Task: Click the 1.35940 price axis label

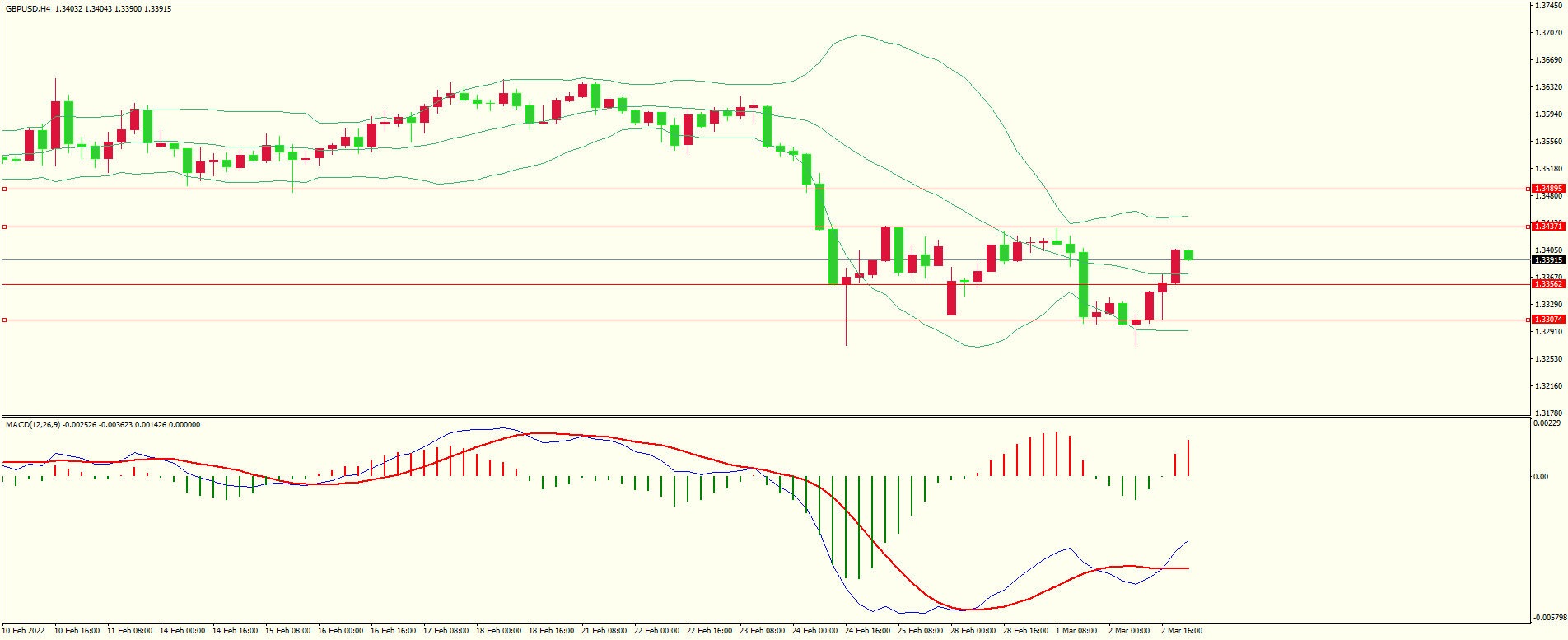Action: (1549, 114)
